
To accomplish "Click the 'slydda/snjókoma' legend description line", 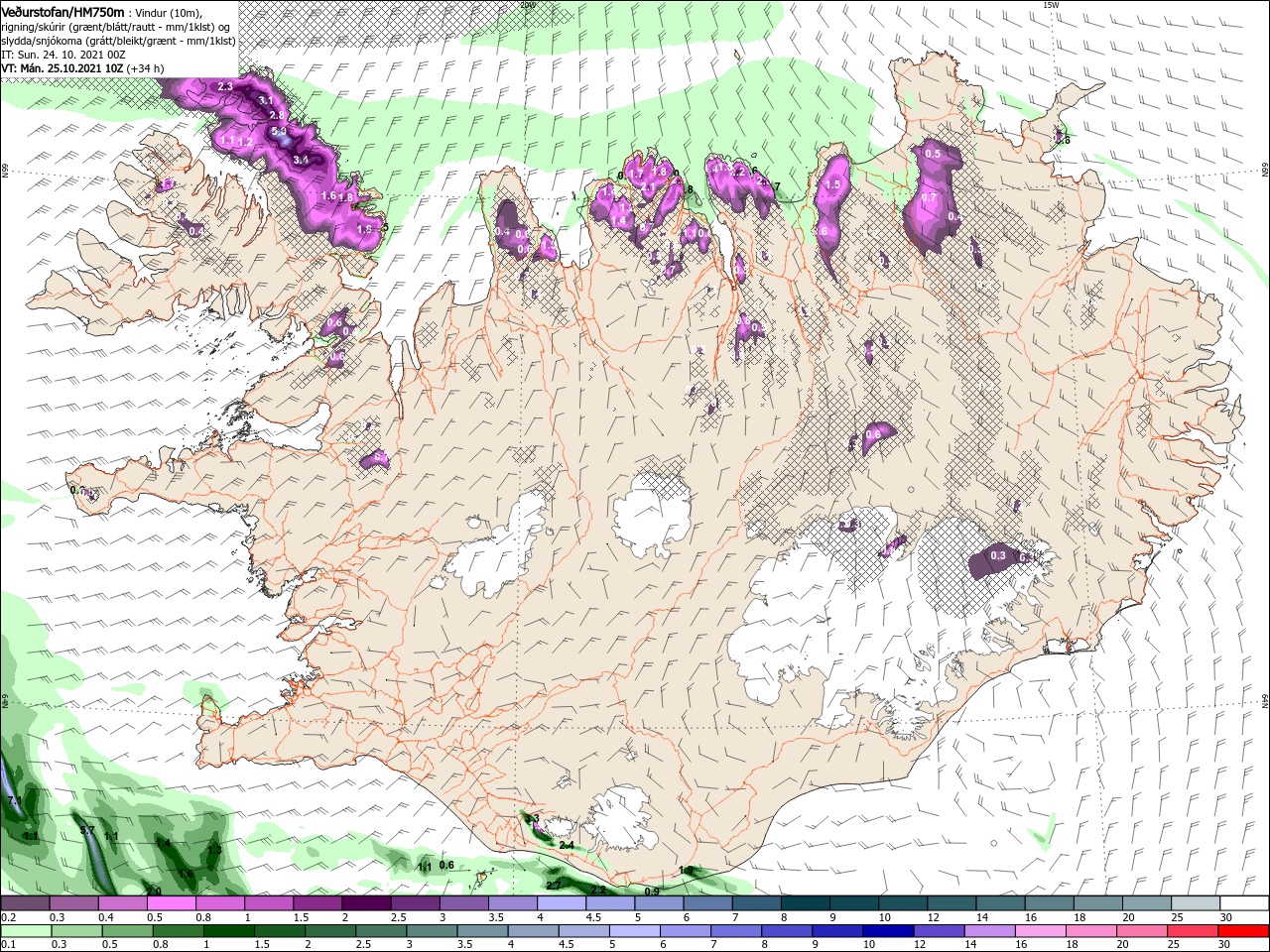I will tap(118, 41).
